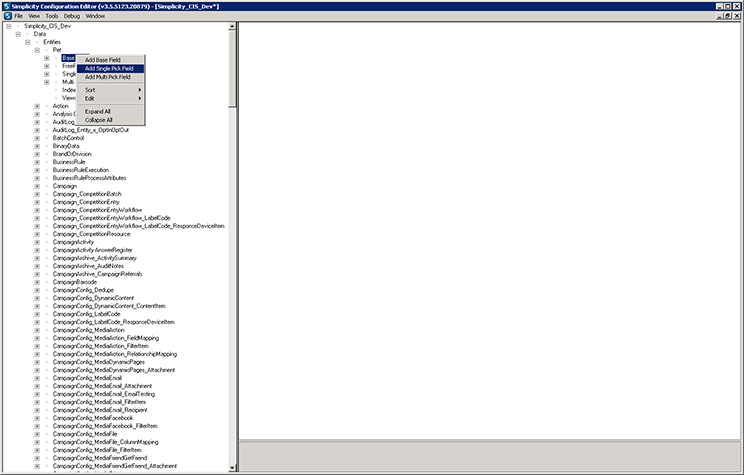Expand the BinaryData entity node

pos(37,146)
